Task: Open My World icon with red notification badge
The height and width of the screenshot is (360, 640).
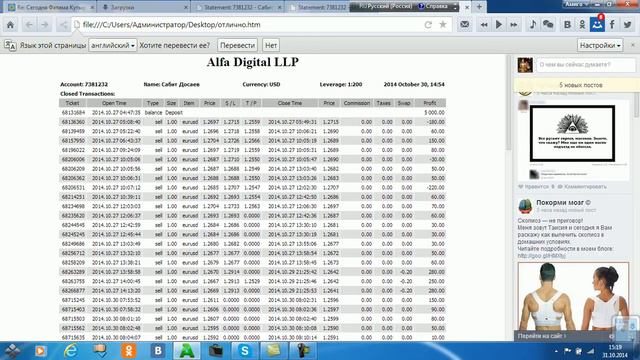Action: pyautogui.click(x=597, y=24)
